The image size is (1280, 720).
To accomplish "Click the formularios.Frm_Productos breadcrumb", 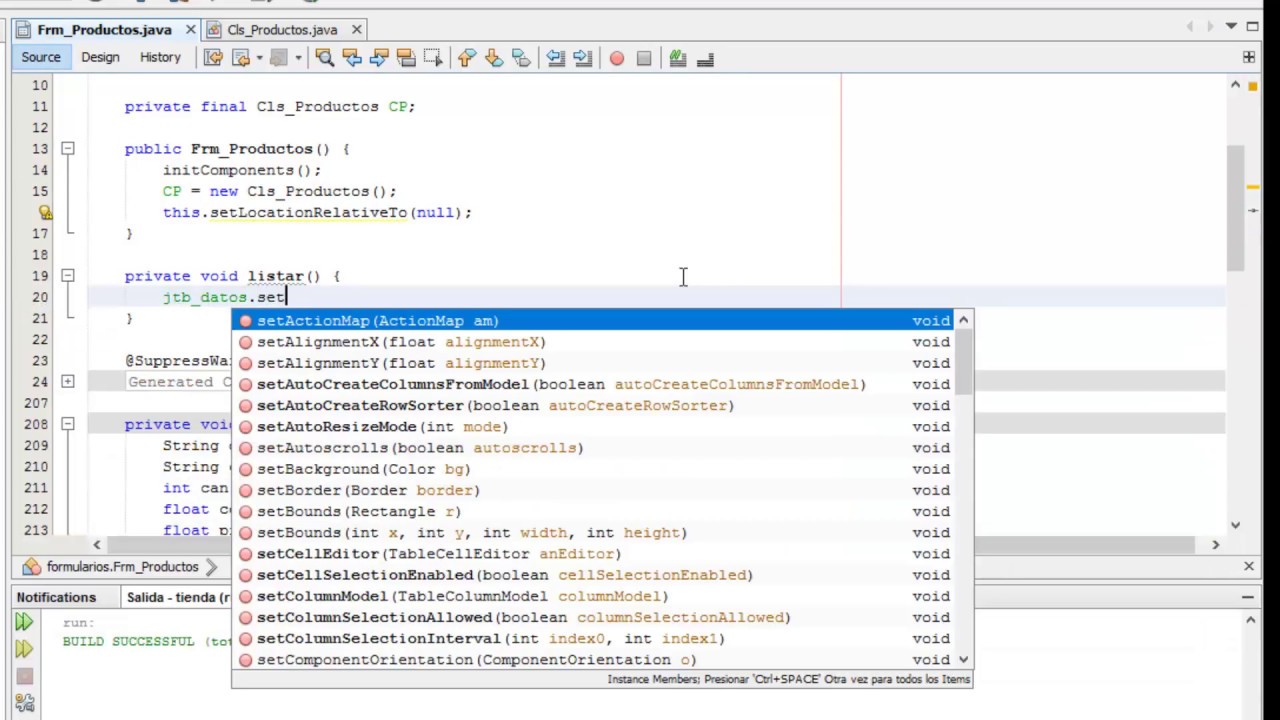I will tap(122, 567).
